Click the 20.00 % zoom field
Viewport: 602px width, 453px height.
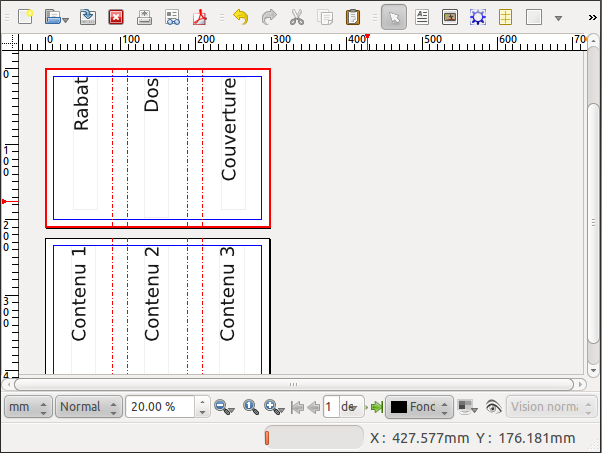click(160, 407)
